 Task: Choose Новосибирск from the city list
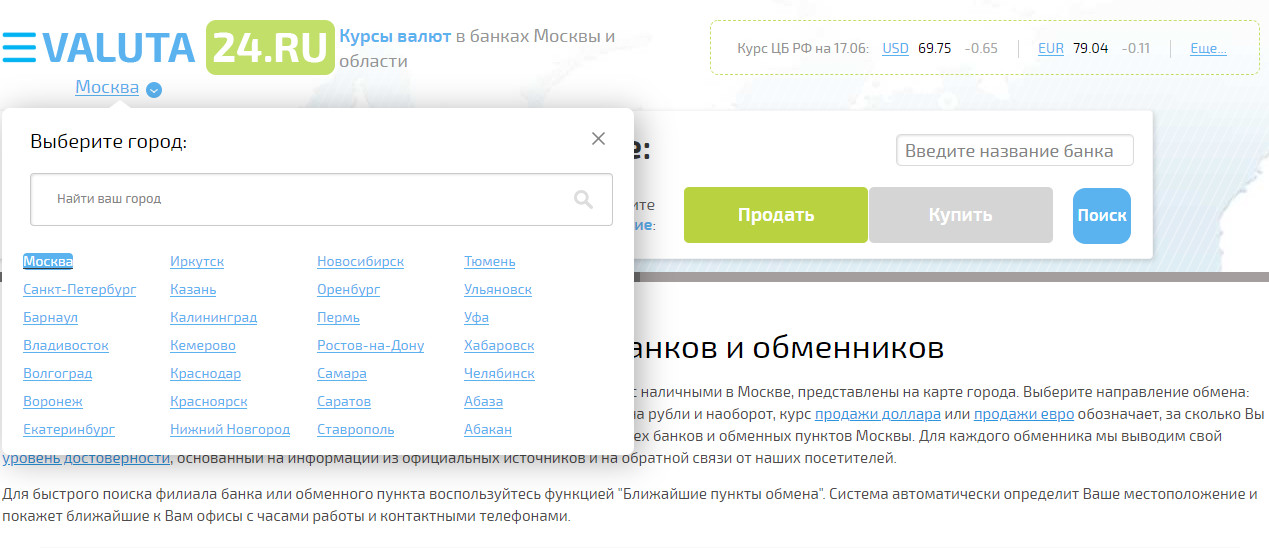[x=360, y=262]
